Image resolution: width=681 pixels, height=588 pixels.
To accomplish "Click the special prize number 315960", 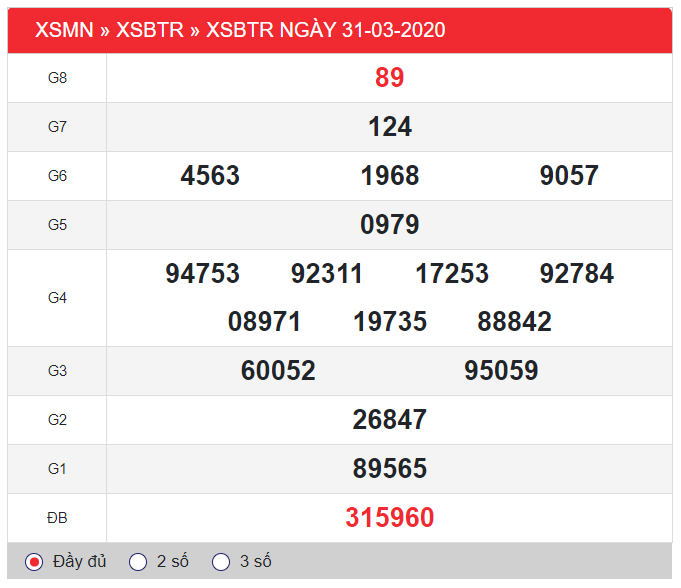I will pos(389,518).
